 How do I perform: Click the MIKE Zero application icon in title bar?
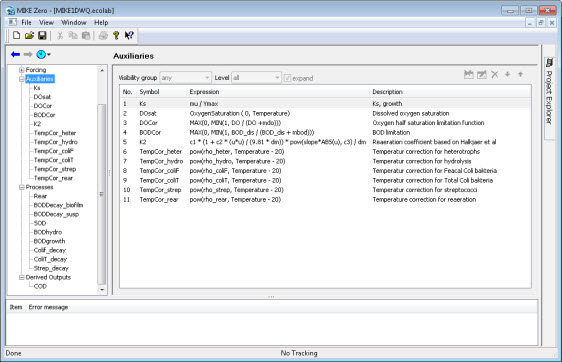(10, 10)
